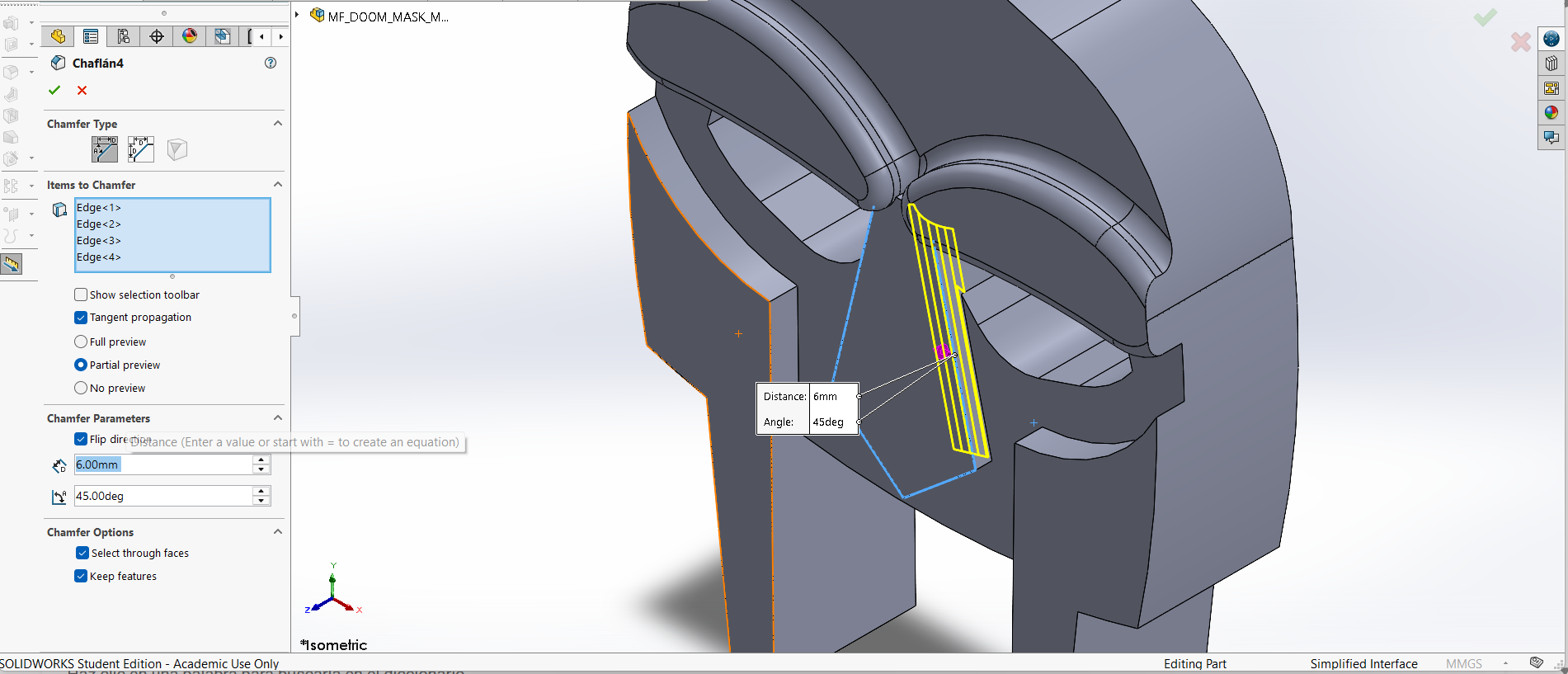This screenshot has height=674, width=1568.
Task: Collapse the Chamfer Options section
Action: (278, 532)
